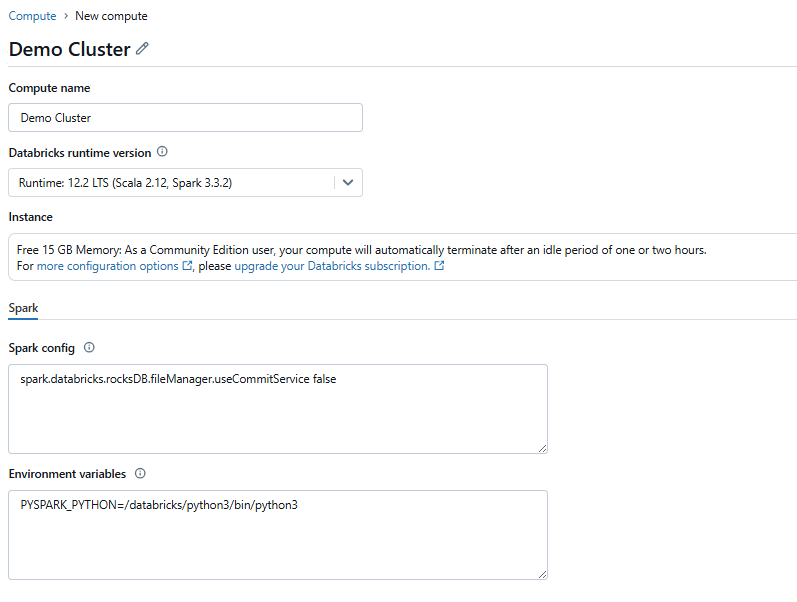The image size is (797, 602).
Task: Click the New compute breadcrumb item
Action: [x=111, y=16]
